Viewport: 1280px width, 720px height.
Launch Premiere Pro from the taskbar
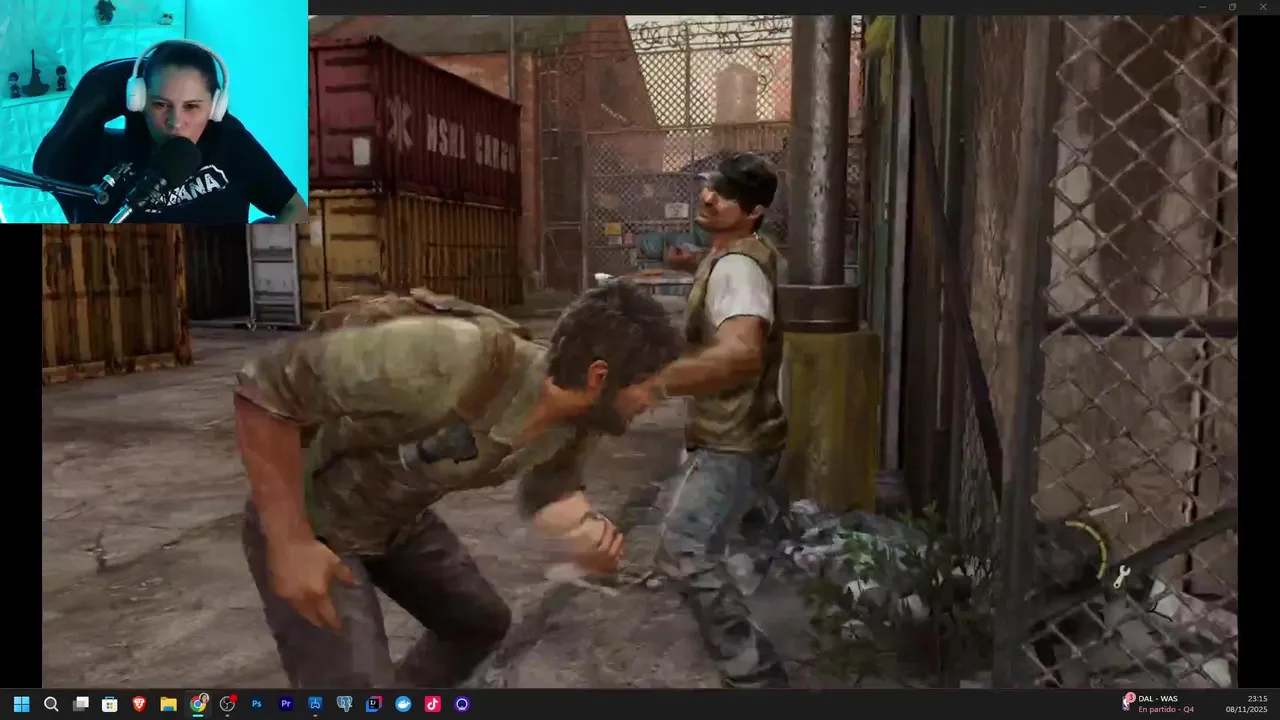pyautogui.click(x=286, y=704)
